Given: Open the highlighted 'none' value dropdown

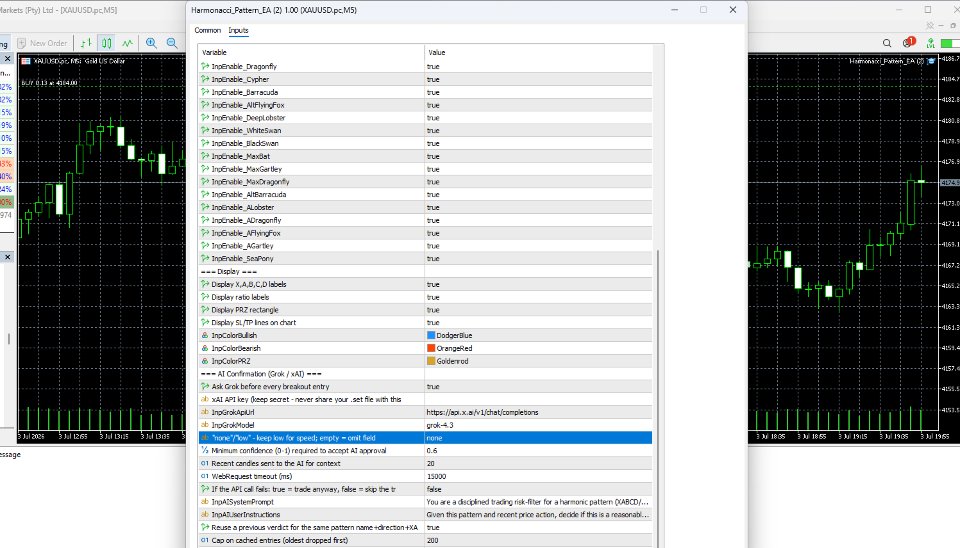Looking at the screenshot, I should (538, 438).
